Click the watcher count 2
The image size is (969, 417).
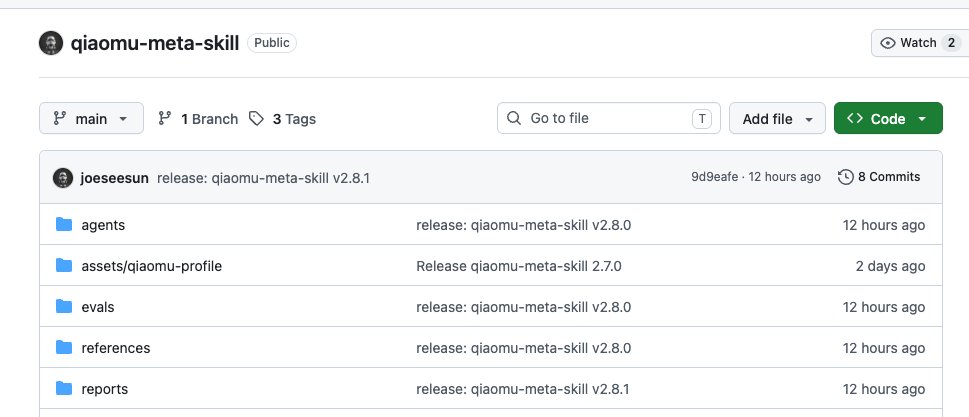click(x=951, y=43)
